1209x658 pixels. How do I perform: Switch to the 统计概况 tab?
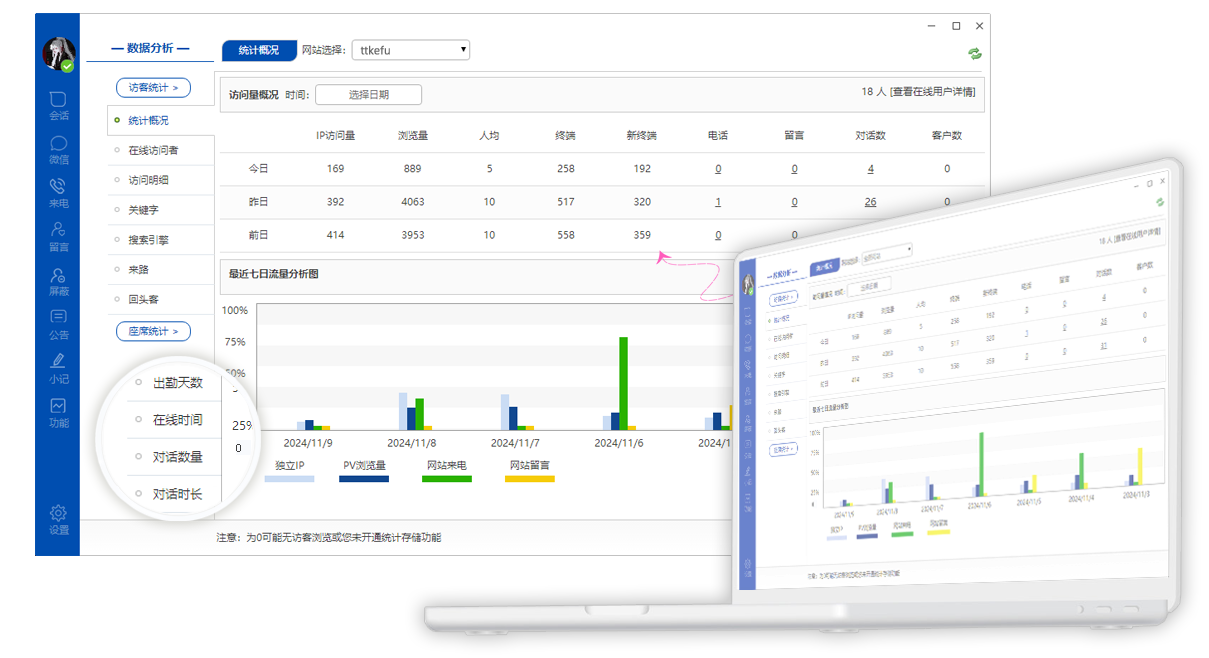pyautogui.click(x=259, y=50)
